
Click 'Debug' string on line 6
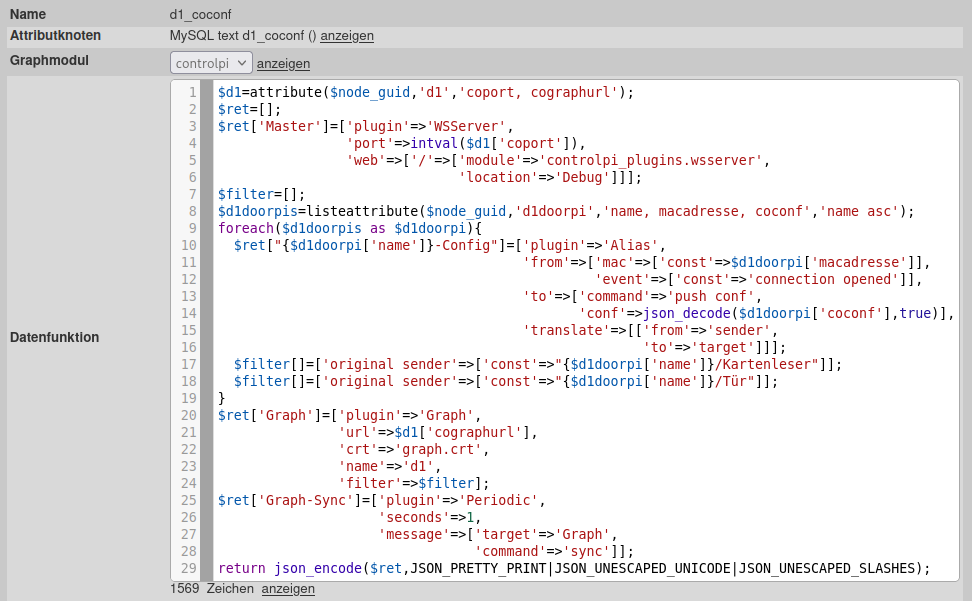click(582, 177)
